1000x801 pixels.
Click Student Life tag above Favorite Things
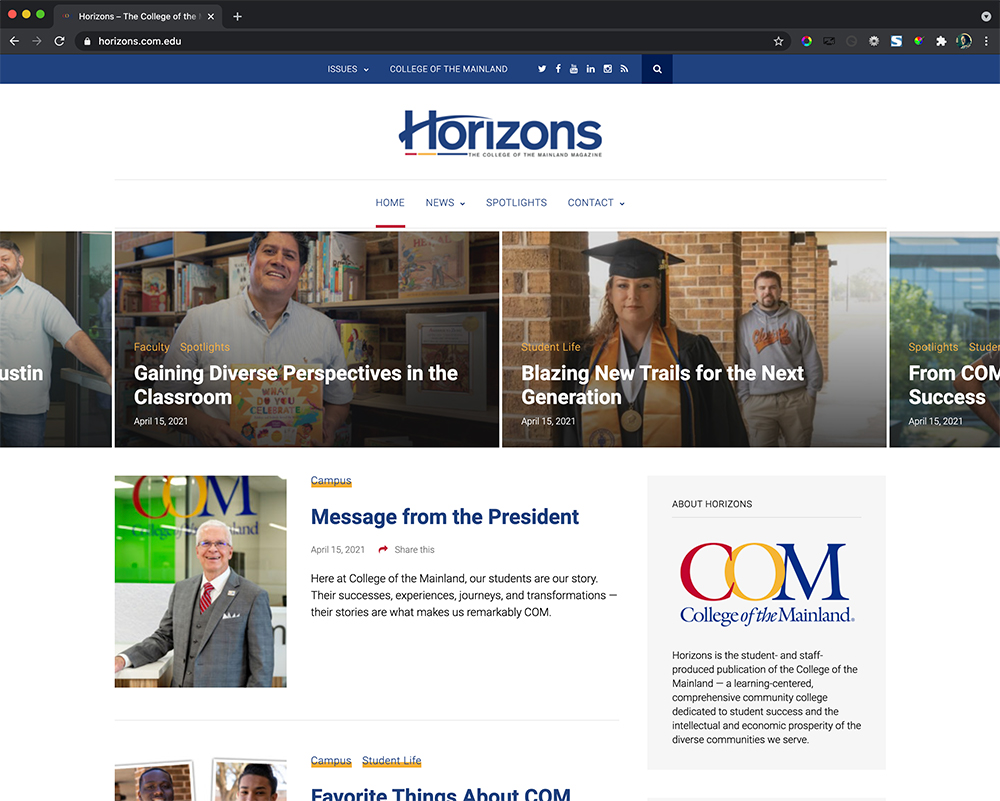pos(392,760)
